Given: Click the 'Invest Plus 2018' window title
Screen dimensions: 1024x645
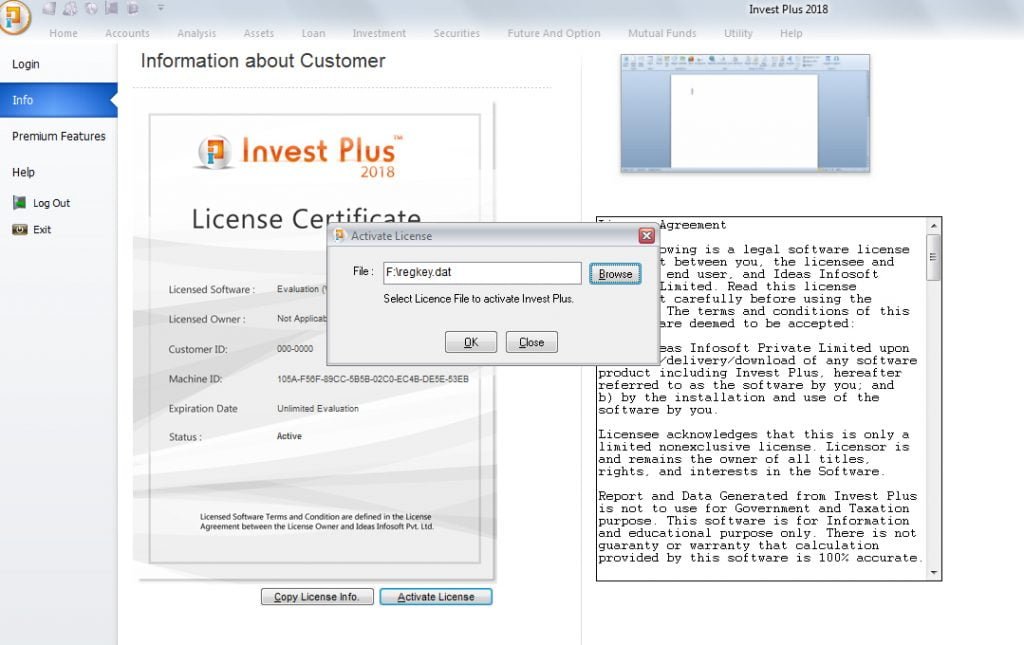Looking at the screenshot, I should click(788, 9).
